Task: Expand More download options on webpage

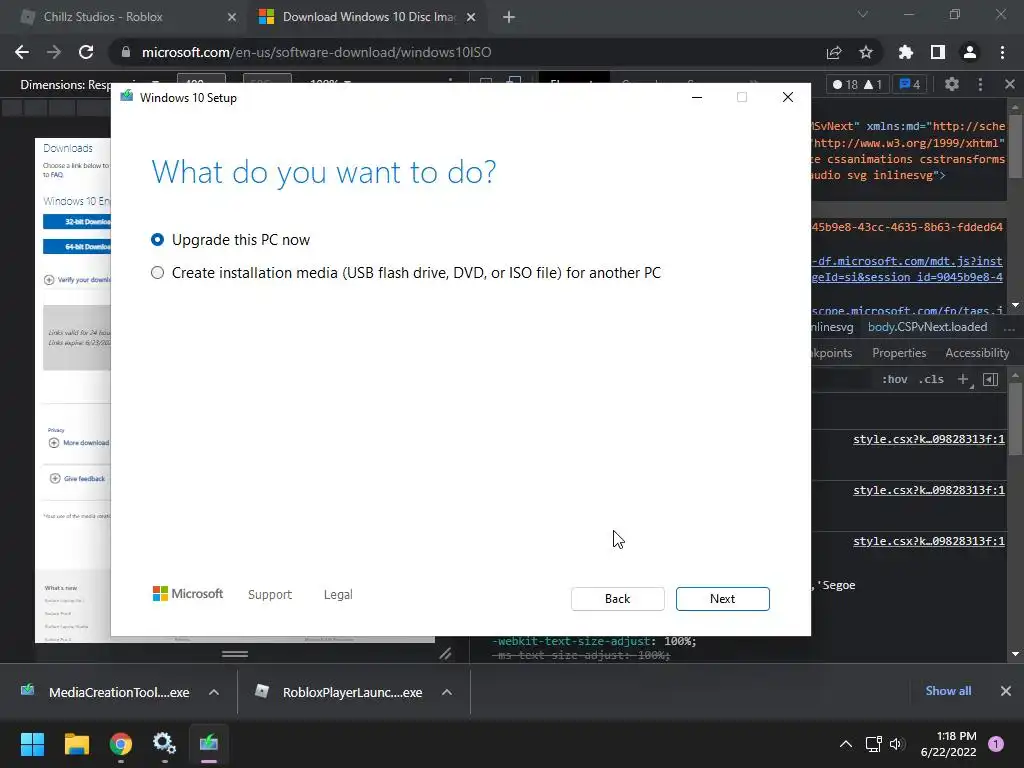Action: pyautogui.click(x=79, y=443)
